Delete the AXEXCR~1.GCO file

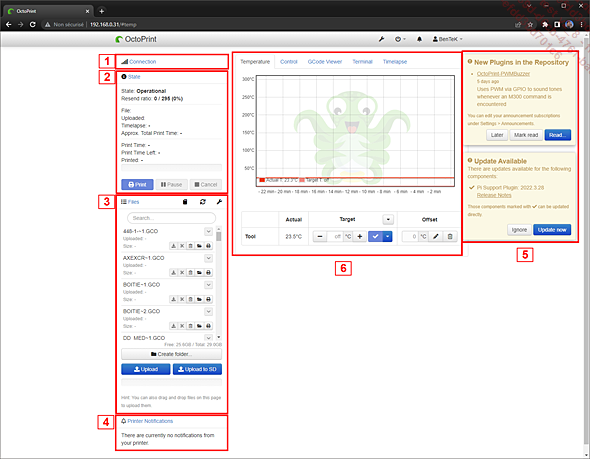click(191, 272)
